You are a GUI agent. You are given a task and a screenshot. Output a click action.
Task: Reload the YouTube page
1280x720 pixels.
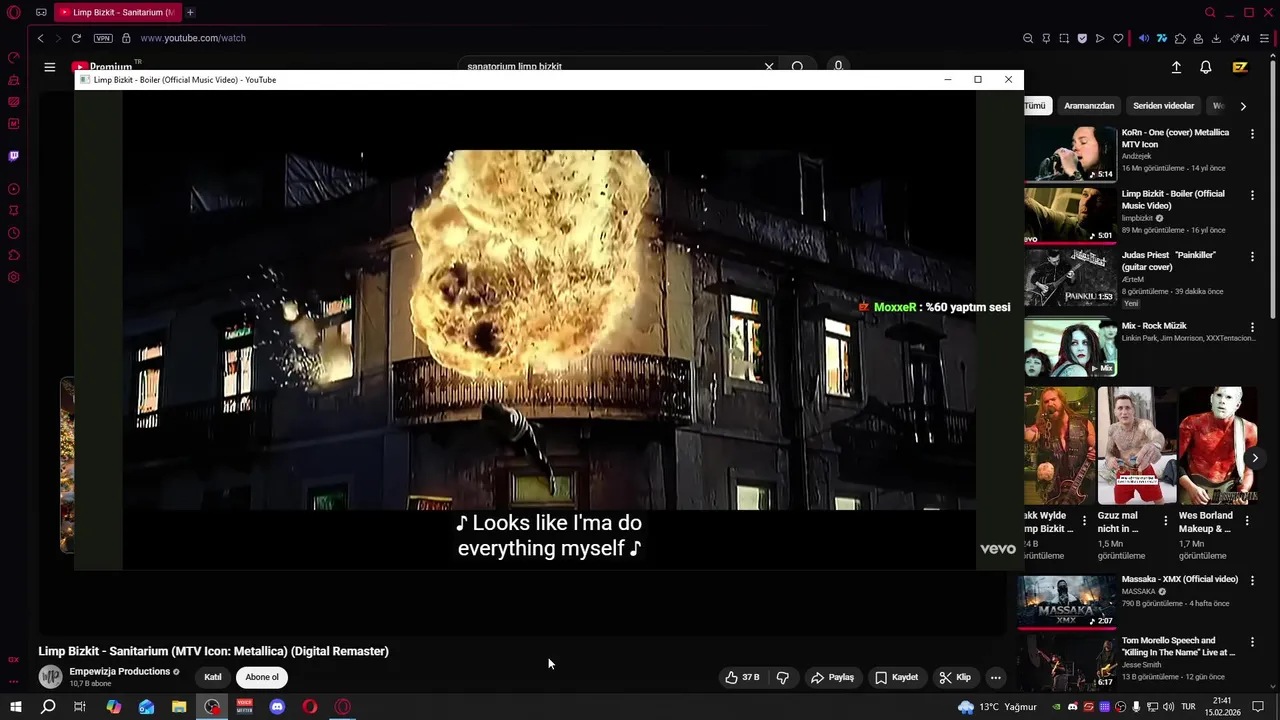76,38
